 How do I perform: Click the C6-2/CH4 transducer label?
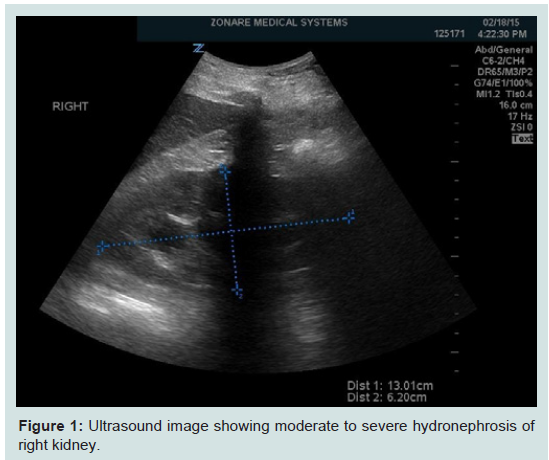(503, 61)
